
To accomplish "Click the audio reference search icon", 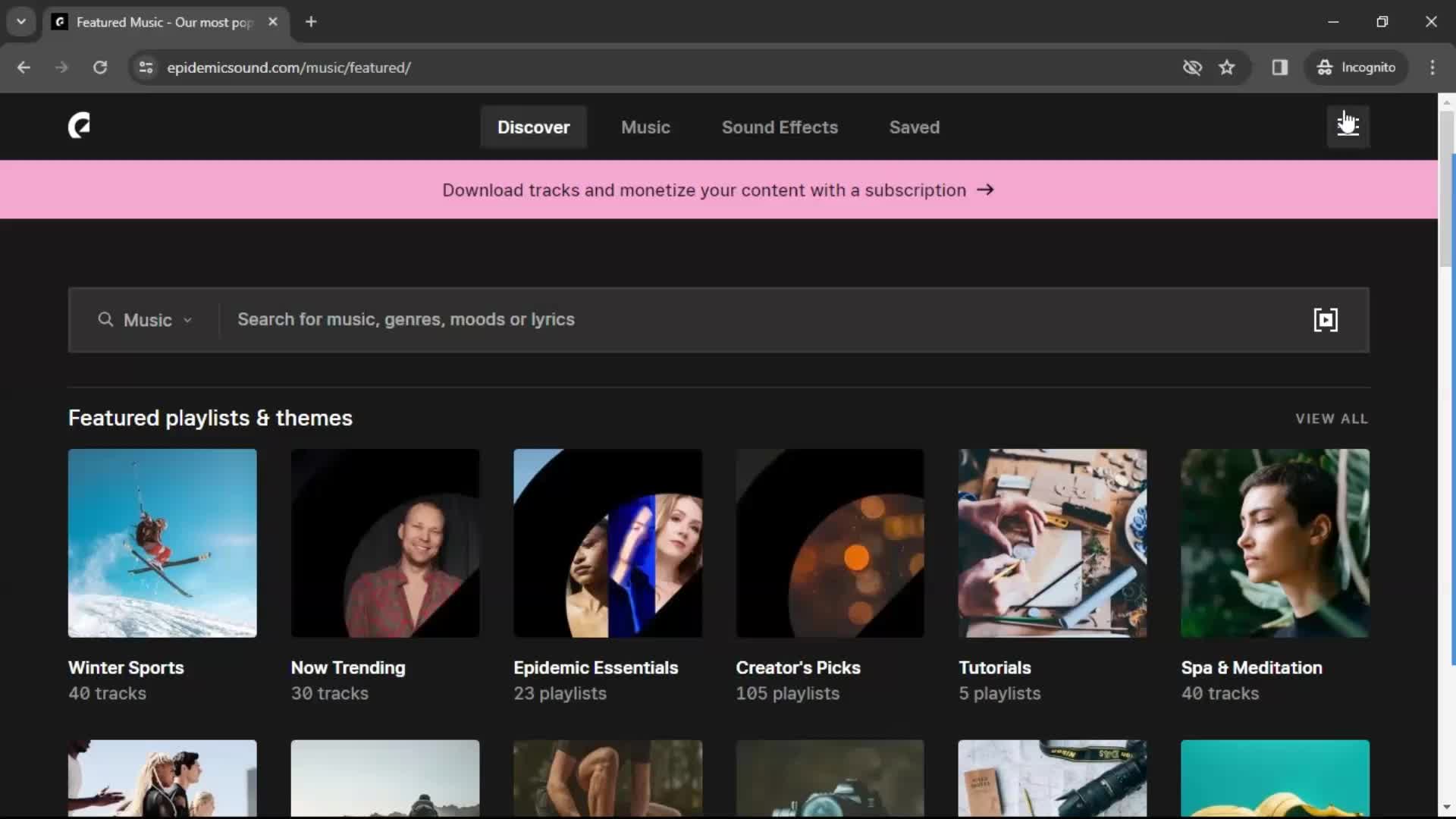I will pyautogui.click(x=1326, y=320).
